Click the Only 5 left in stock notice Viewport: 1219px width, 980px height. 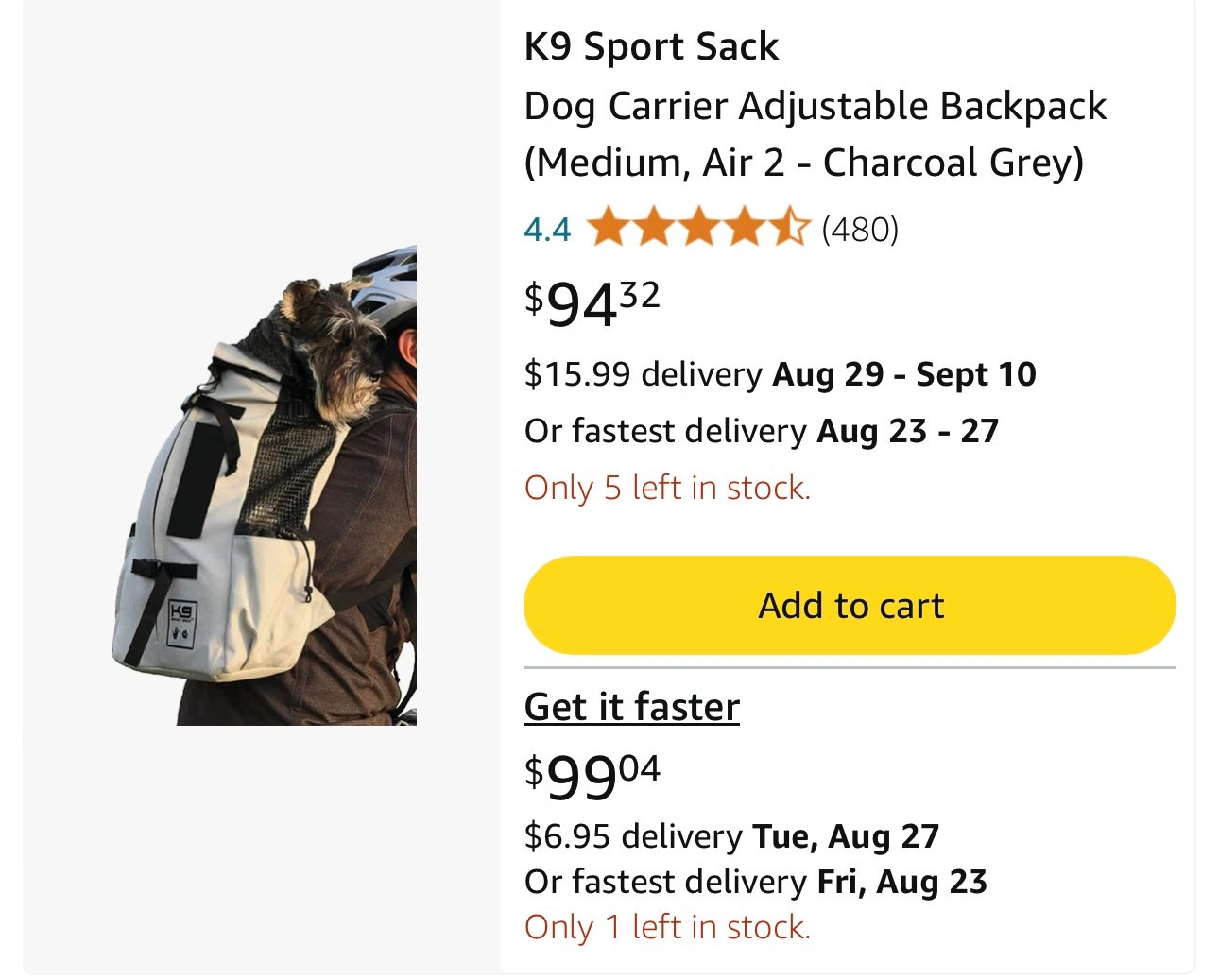tap(667, 488)
